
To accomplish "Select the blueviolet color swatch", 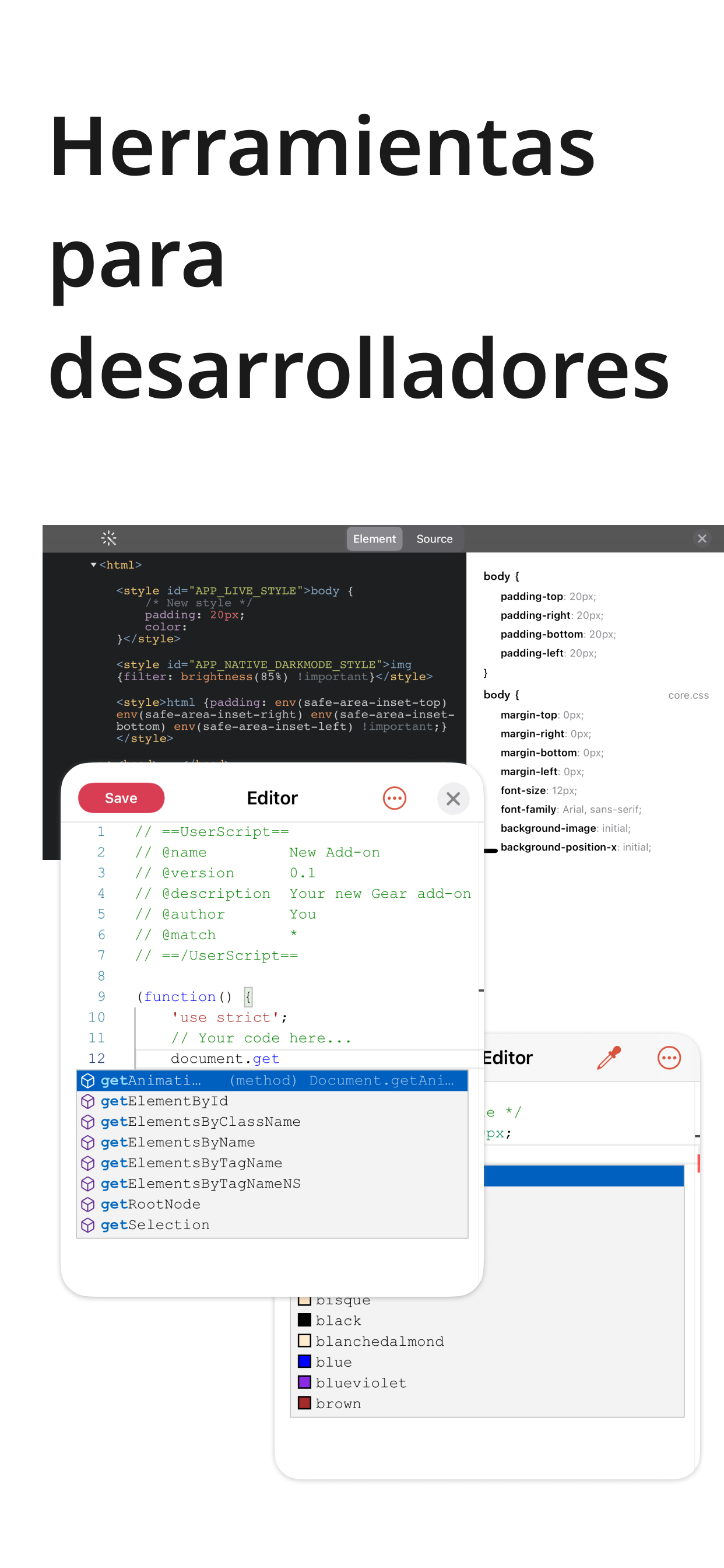I will coord(304,1382).
